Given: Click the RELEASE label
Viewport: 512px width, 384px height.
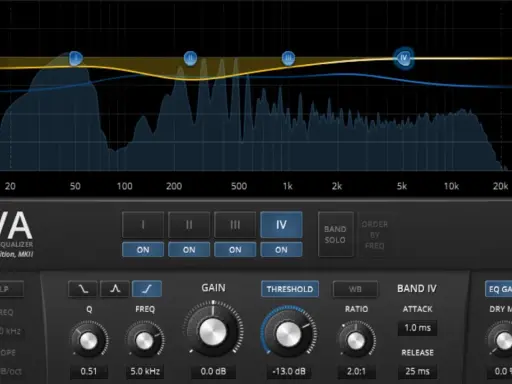Looking at the screenshot, I should click(417, 353).
